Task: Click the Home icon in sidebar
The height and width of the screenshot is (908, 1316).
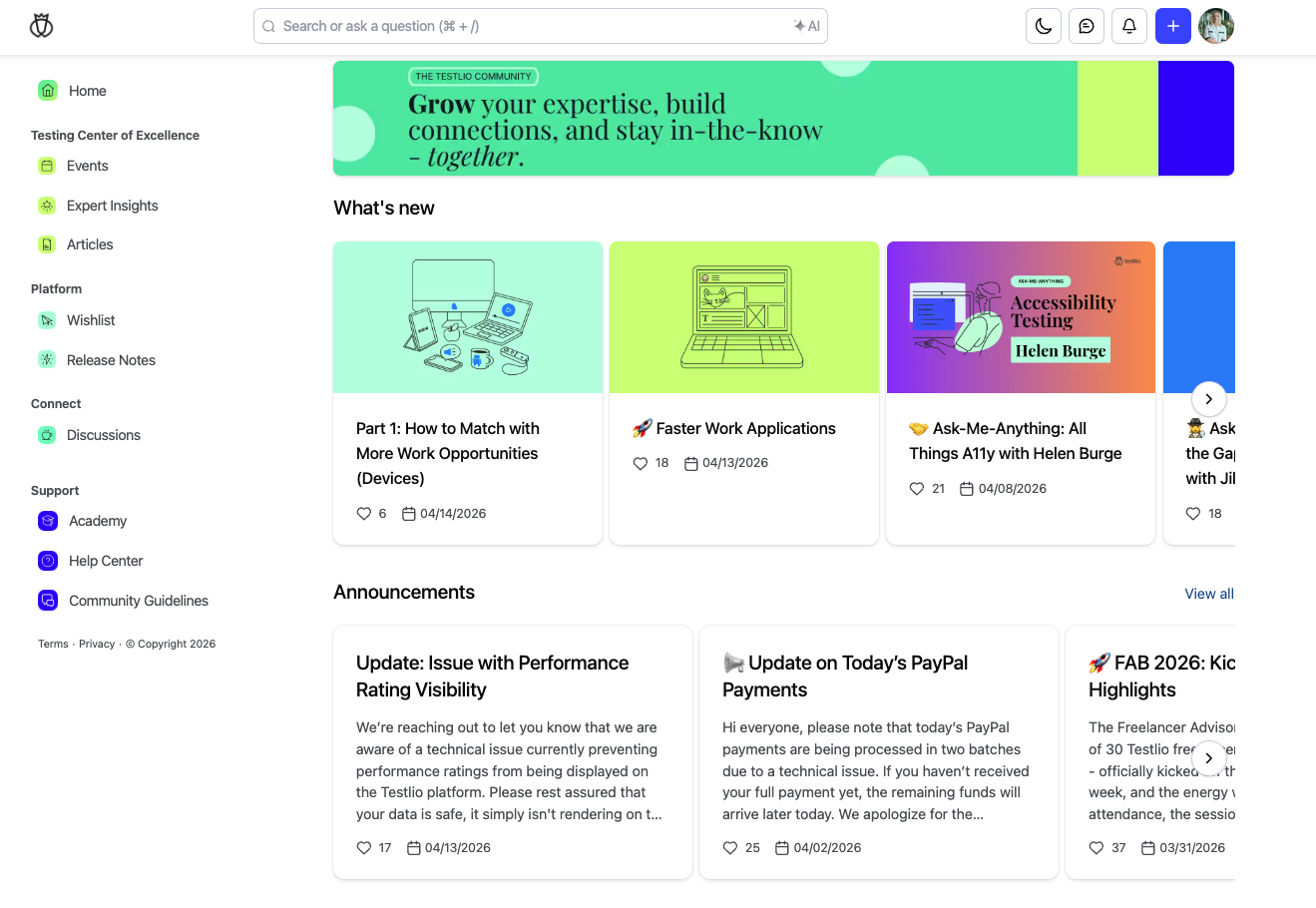Action: coord(48,91)
